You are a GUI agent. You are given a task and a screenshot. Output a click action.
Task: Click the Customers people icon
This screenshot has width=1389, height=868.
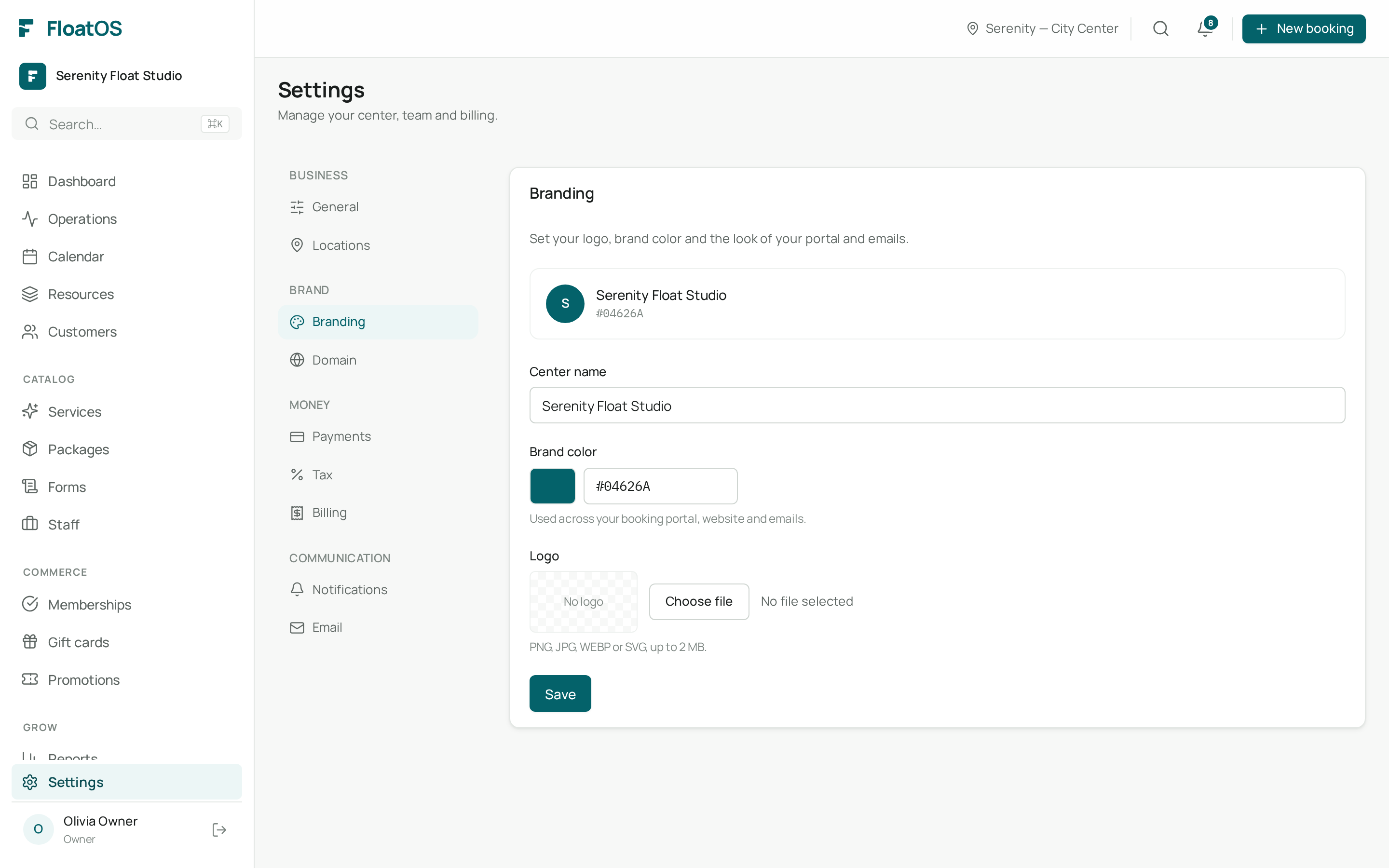point(30,332)
